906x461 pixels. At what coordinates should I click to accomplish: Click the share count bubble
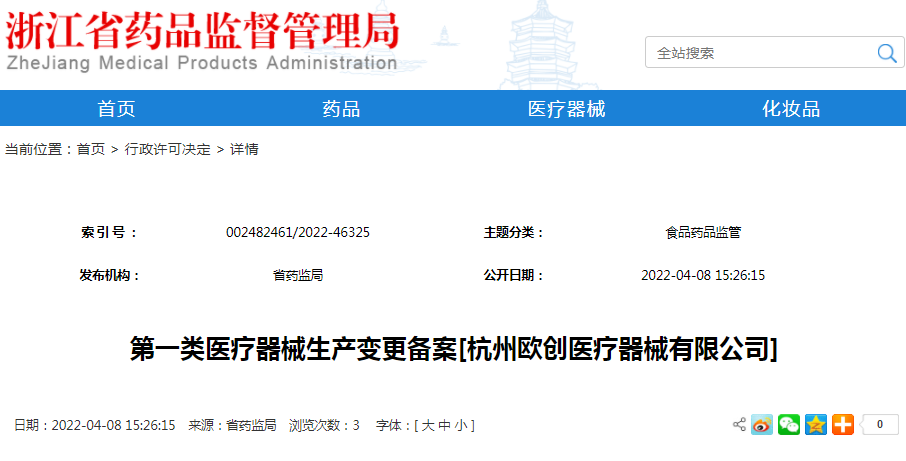[880, 425]
